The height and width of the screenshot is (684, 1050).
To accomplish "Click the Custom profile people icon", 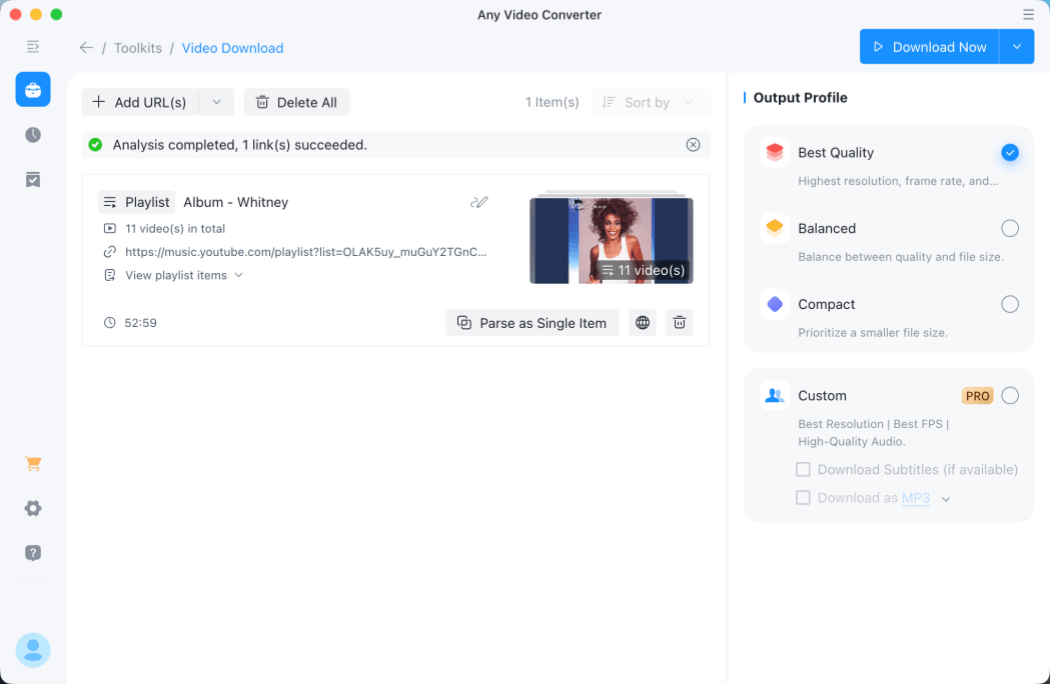I will [x=775, y=395].
